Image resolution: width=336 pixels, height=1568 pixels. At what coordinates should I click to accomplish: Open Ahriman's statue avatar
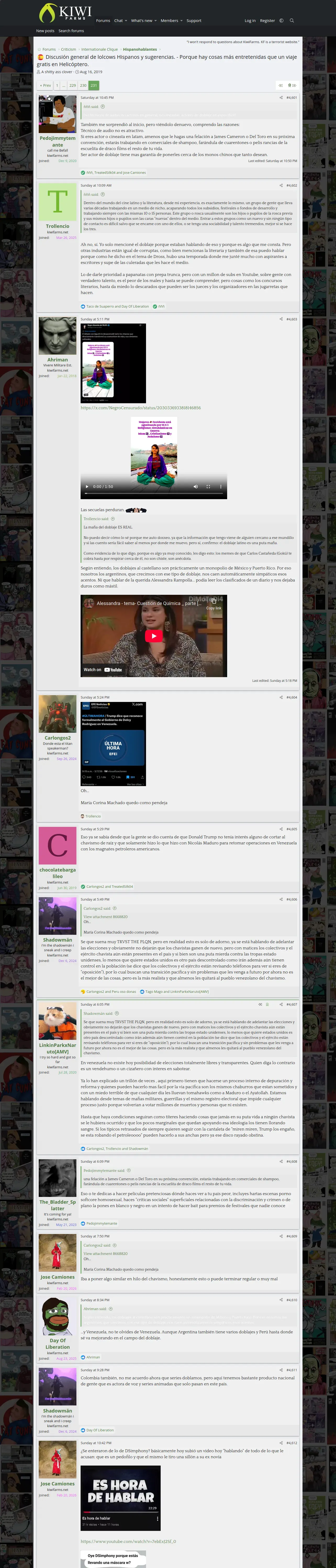57,336
